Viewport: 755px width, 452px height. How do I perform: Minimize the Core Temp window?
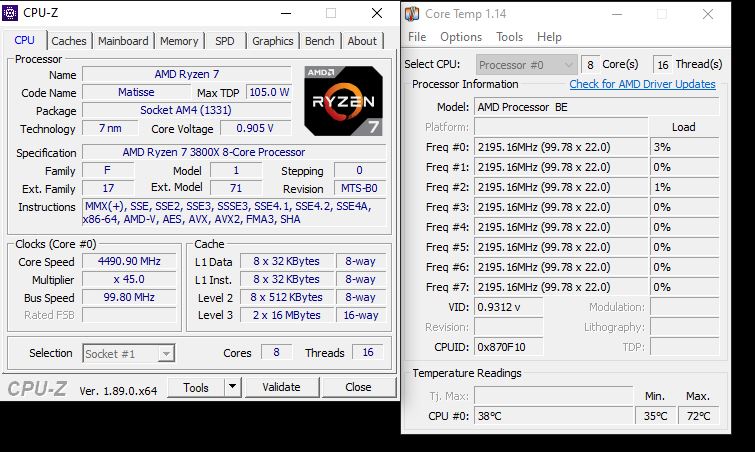coord(617,14)
